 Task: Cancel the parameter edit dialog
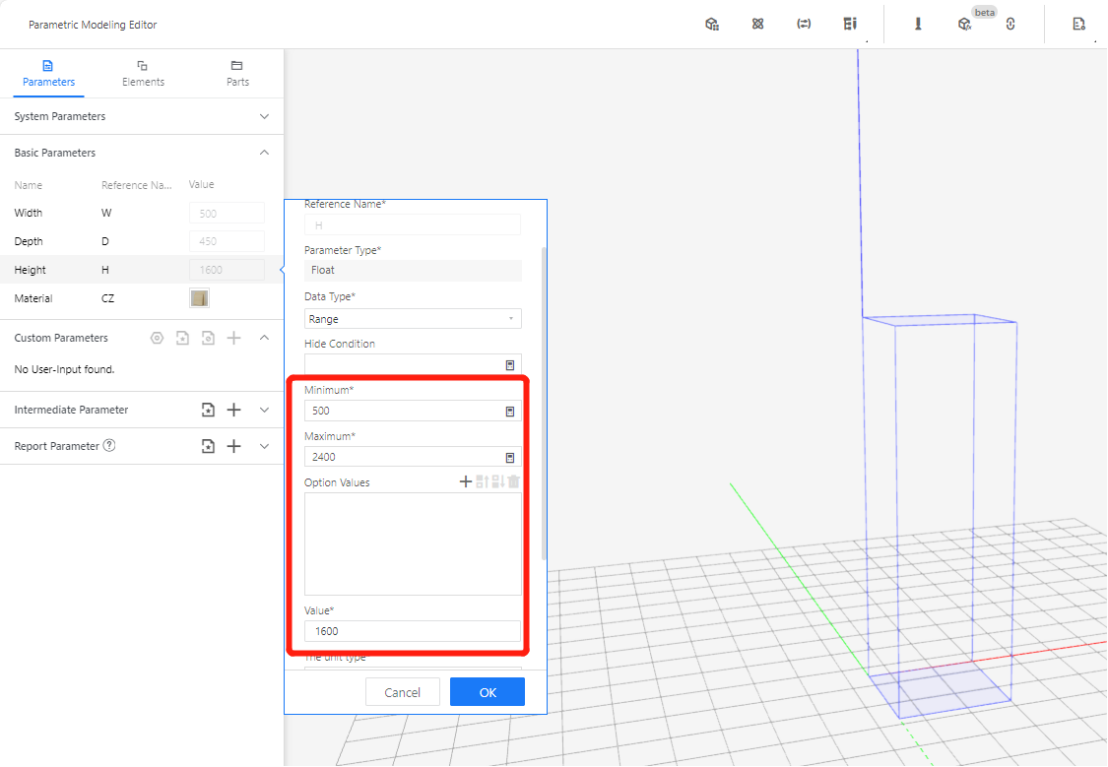[402, 692]
